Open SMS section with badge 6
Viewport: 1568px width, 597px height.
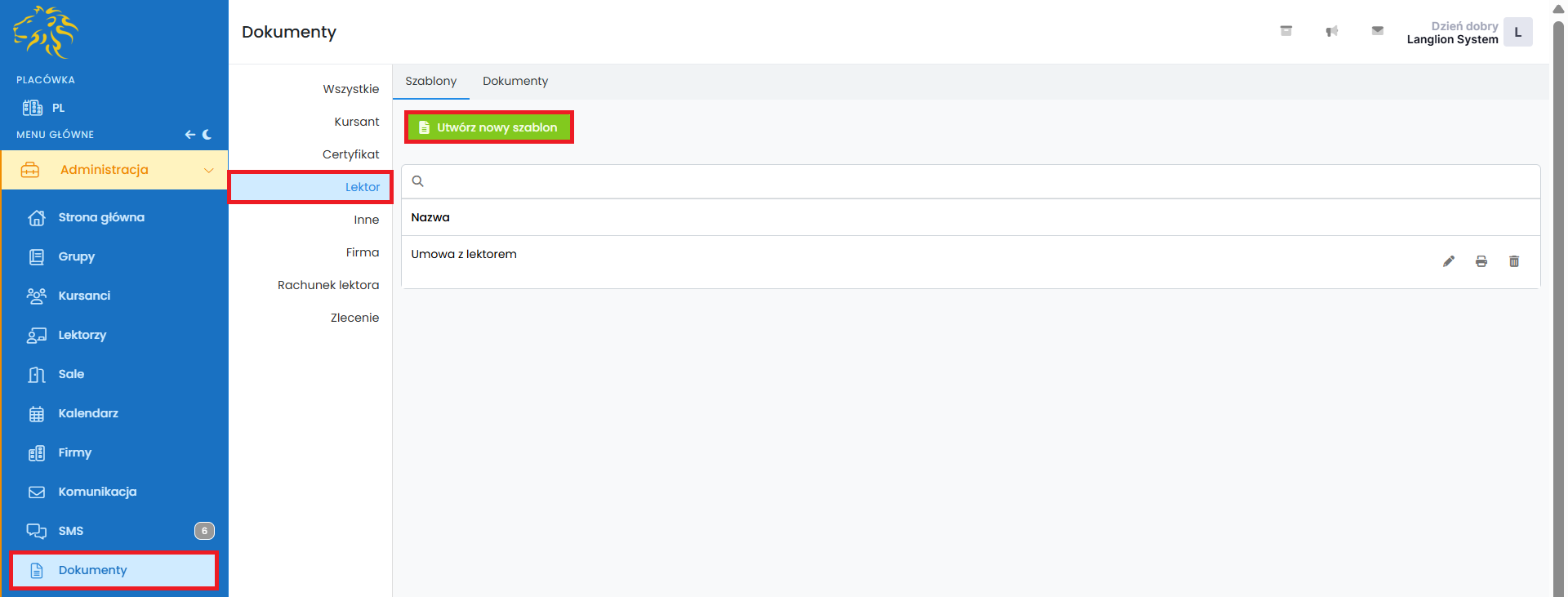pyautogui.click(x=71, y=531)
